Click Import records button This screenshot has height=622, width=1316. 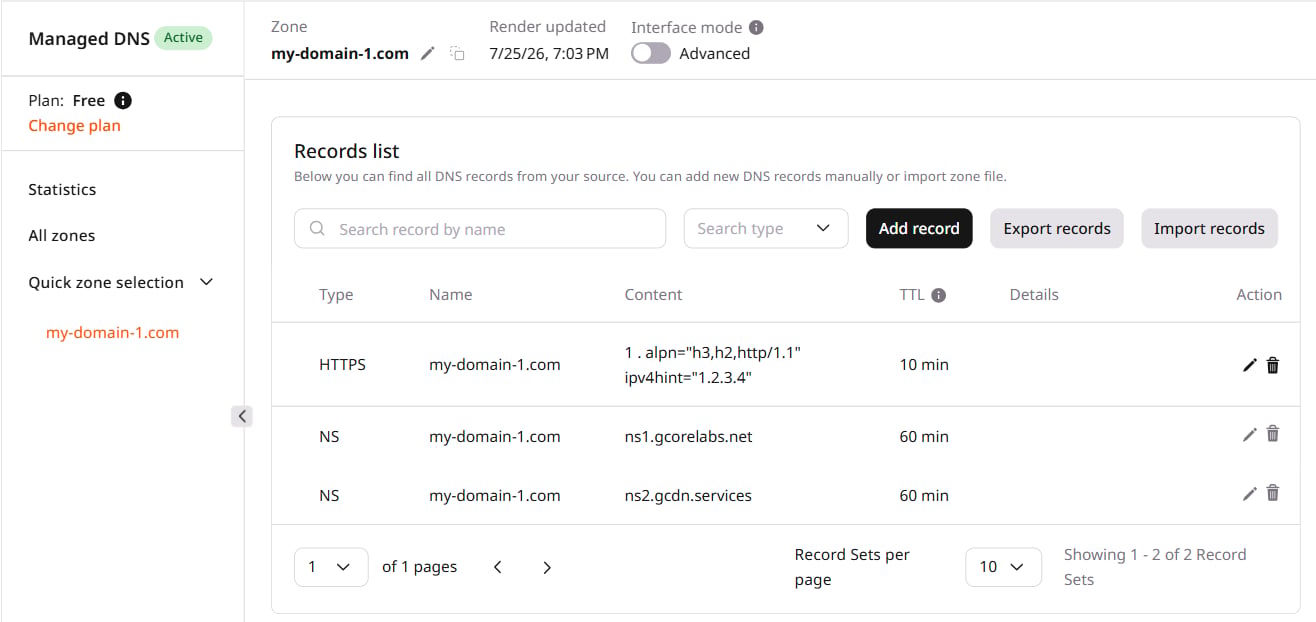tap(1209, 228)
